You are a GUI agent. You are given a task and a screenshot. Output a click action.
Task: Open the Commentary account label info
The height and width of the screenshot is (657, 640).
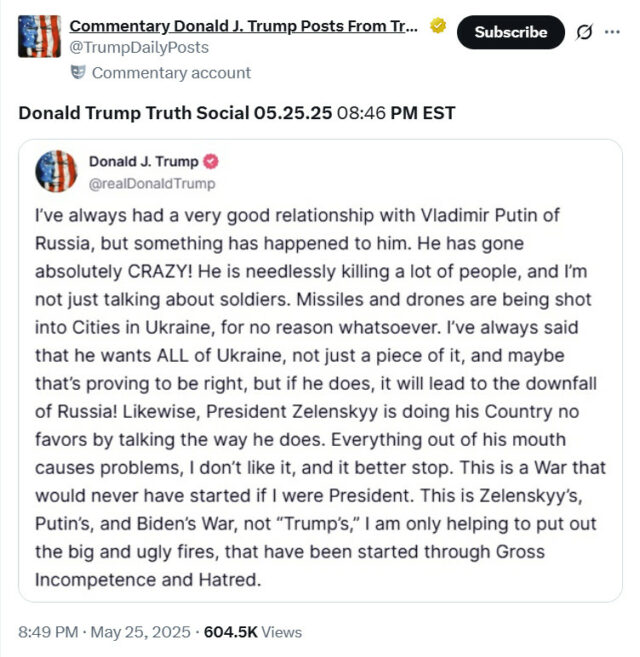tap(171, 73)
